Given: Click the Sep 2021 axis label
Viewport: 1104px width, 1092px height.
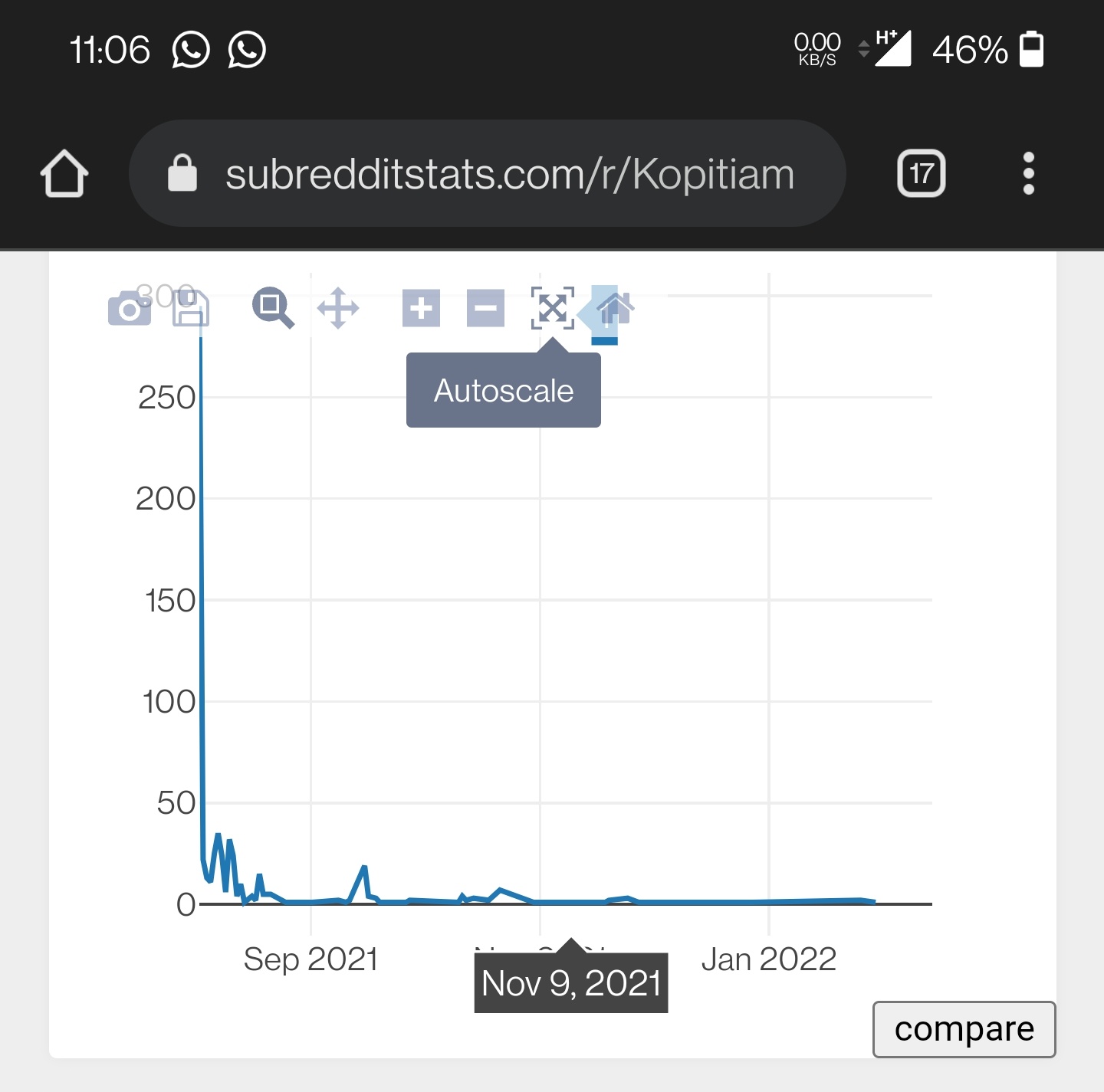Looking at the screenshot, I should click(310, 959).
